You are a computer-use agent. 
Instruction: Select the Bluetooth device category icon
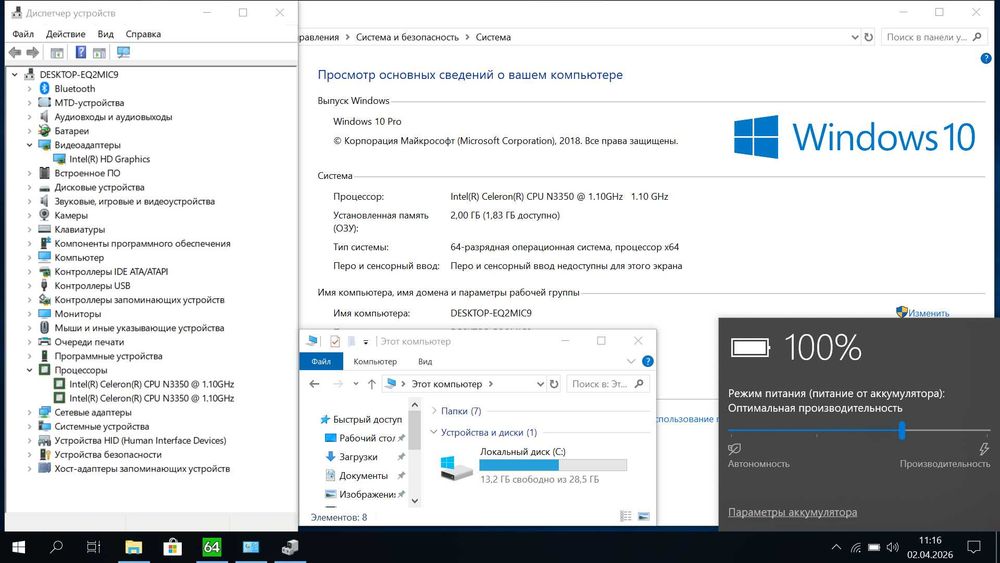pyautogui.click(x=44, y=89)
